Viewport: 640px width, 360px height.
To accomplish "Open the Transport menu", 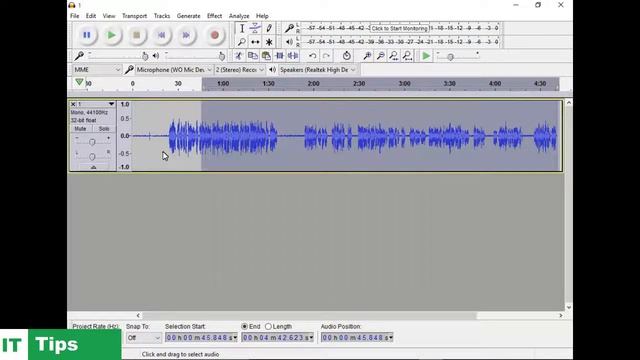I will 134,16.
